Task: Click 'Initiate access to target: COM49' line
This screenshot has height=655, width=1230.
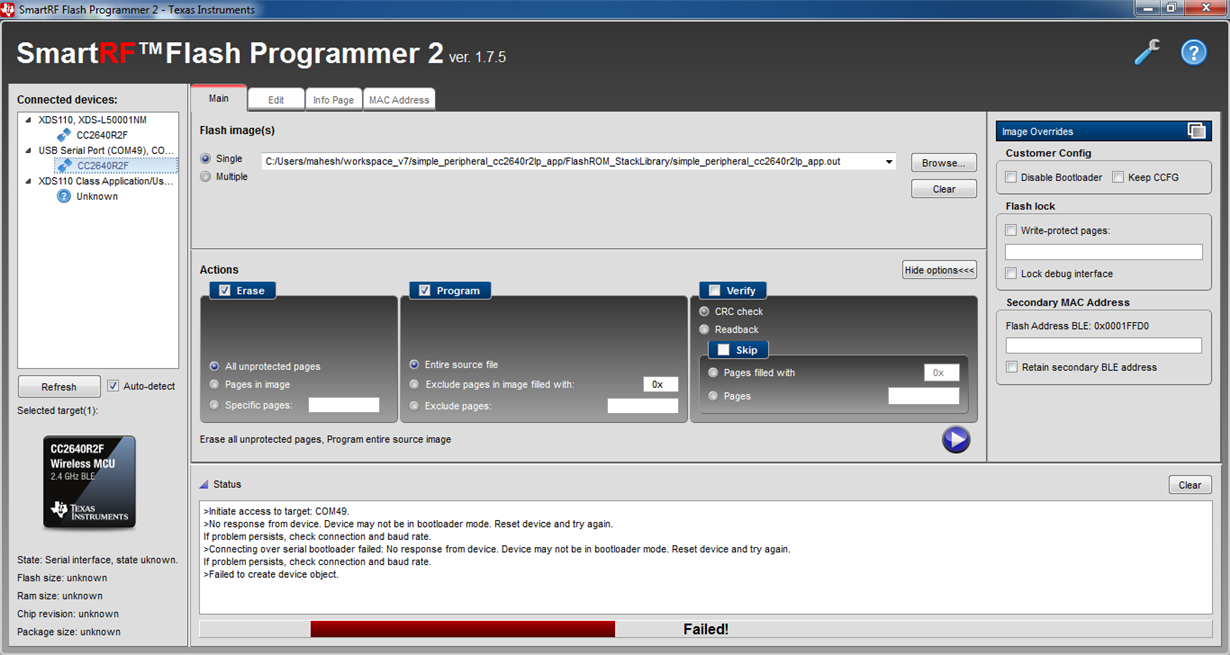Action: (x=276, y=511)
